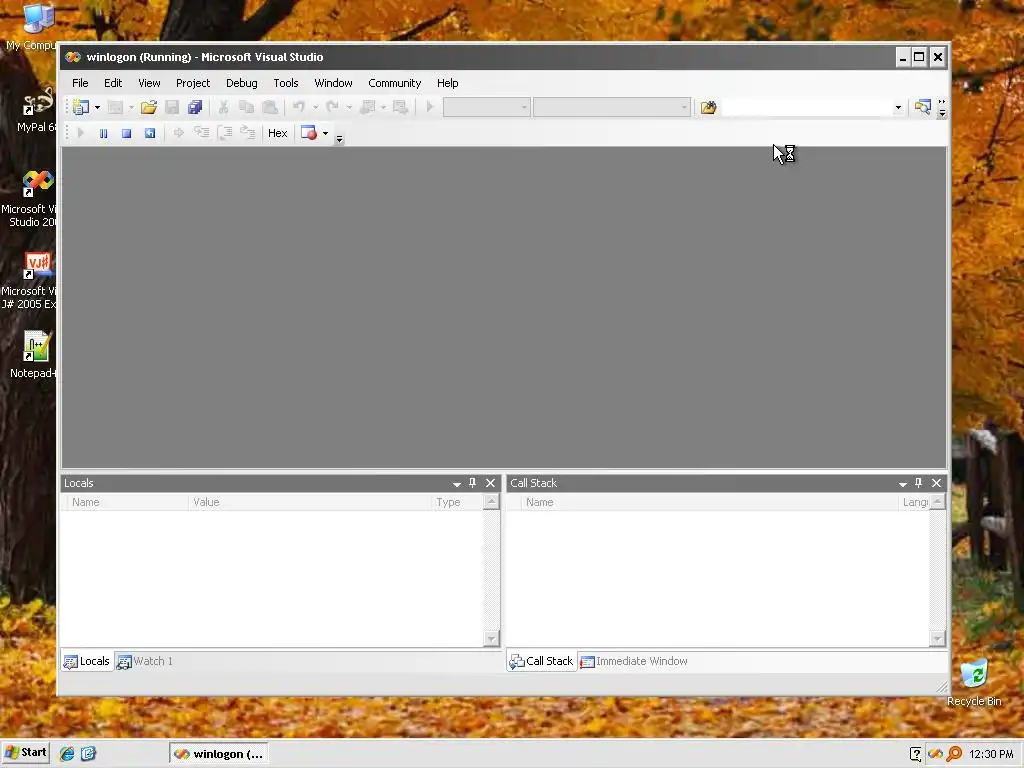Click inside the Find text box

(x=807, y=108)
